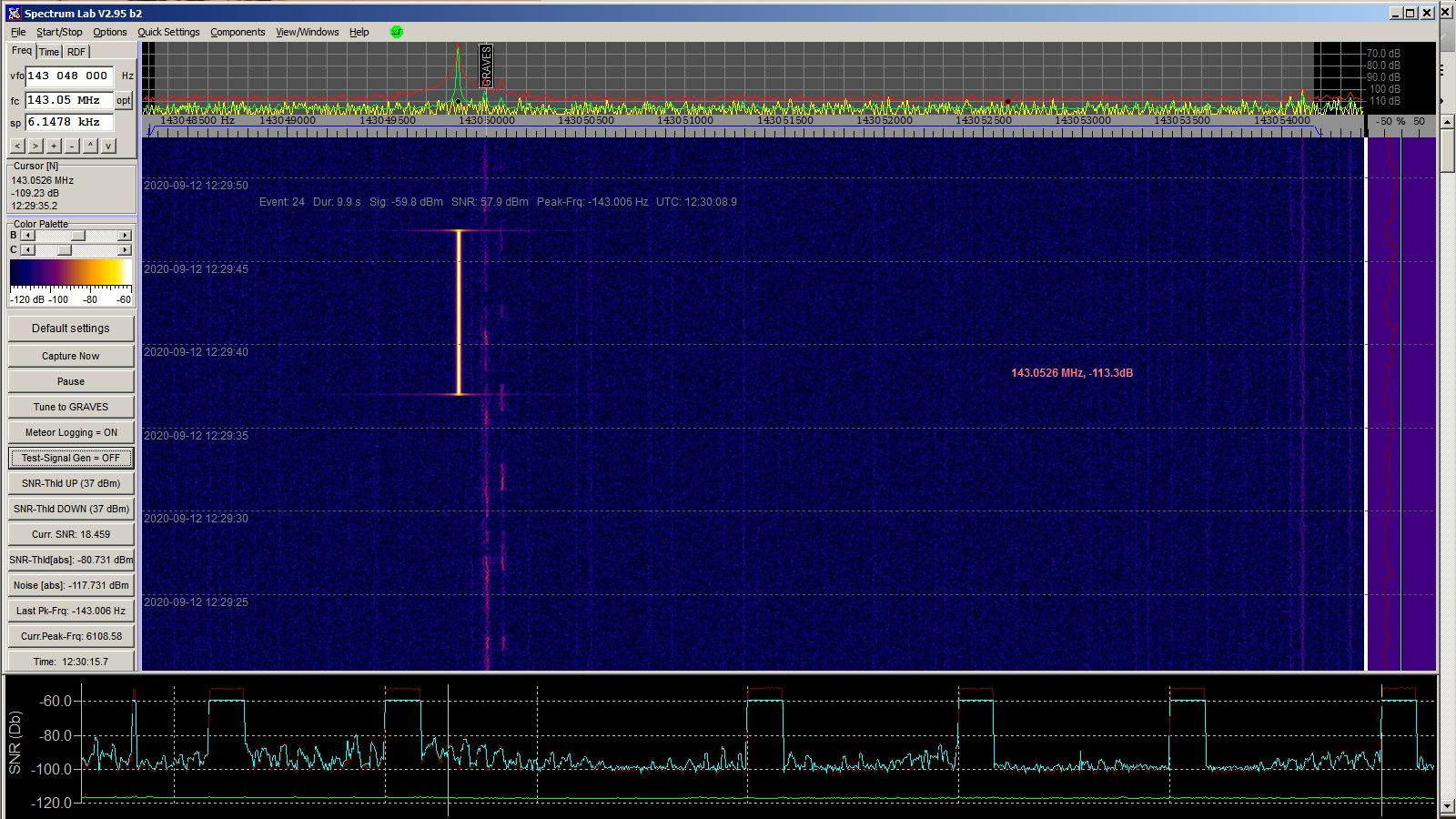Open the Help menu
Viewport: 1456px width, 819px height.
pos(359,32)
